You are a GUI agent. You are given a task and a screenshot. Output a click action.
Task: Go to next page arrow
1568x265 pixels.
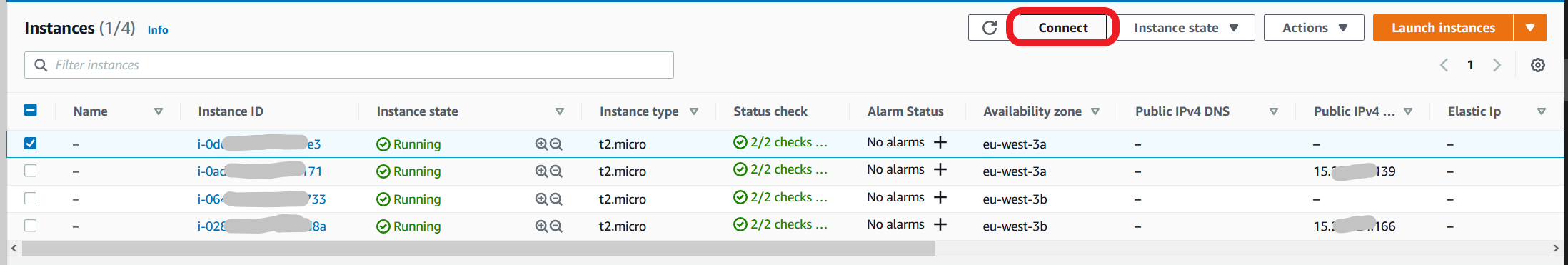(x=1497, y=65)
